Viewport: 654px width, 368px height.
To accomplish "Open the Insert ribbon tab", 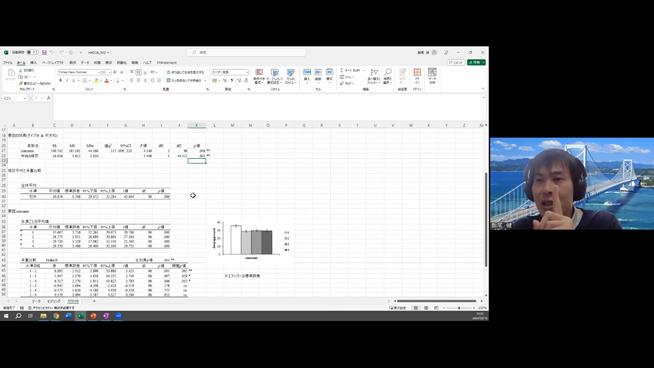I will point(33,63).
